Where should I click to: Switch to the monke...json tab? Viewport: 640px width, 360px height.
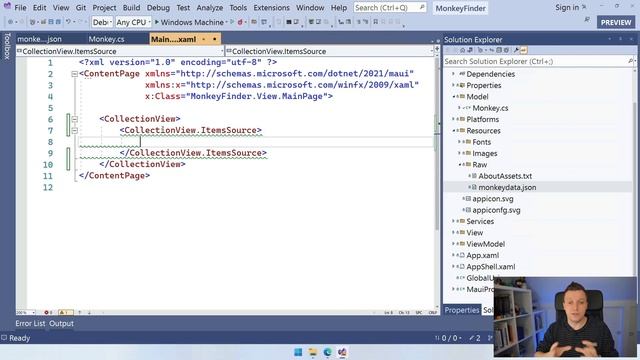pyautogui.click(x=39, y=39)
